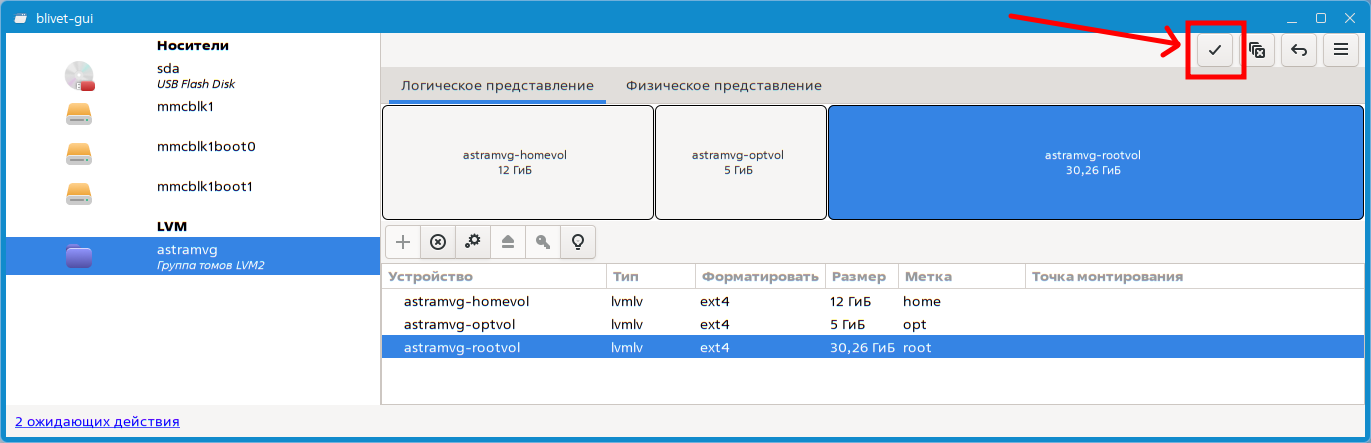The image size is (1371, 443).
Task: Click the astramvg-optvol 5 ГиБ block
Action: (740, 162)
